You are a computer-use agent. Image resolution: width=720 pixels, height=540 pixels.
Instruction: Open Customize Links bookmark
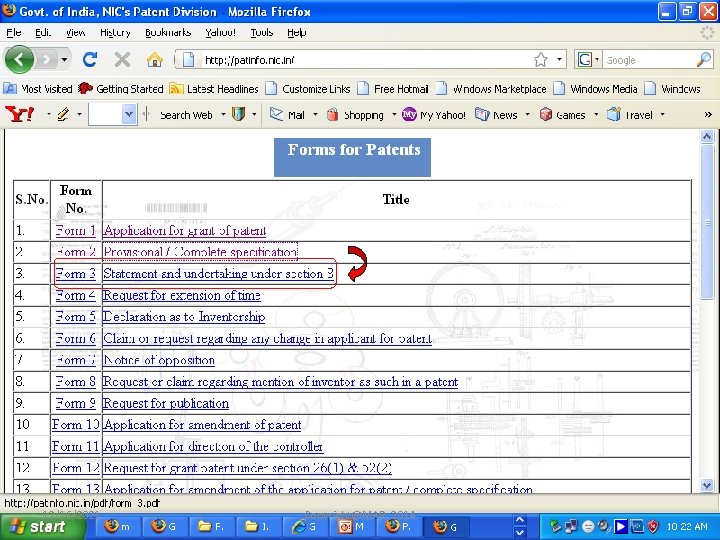coord(308,89)
